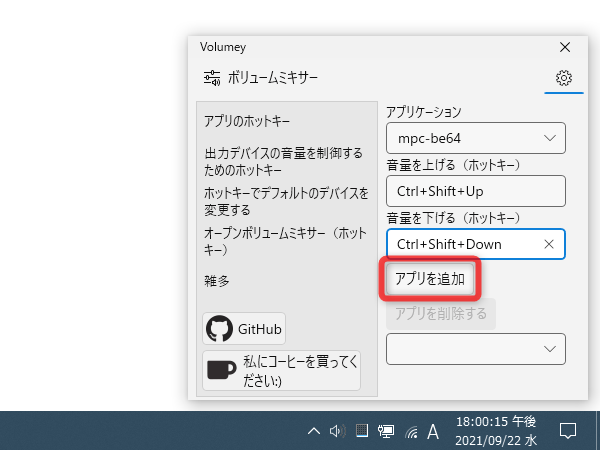Select オープンボリュームミキサー（ホットキー）option
600x450 pixels.
point(285,241)
